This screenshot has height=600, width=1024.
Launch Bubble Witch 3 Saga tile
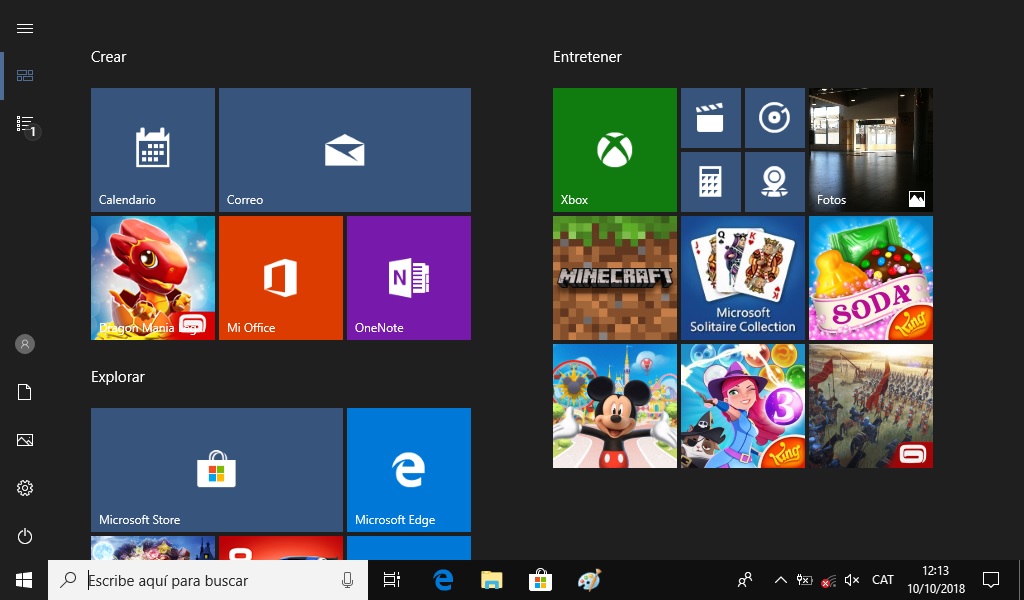[x=743, y=405]
